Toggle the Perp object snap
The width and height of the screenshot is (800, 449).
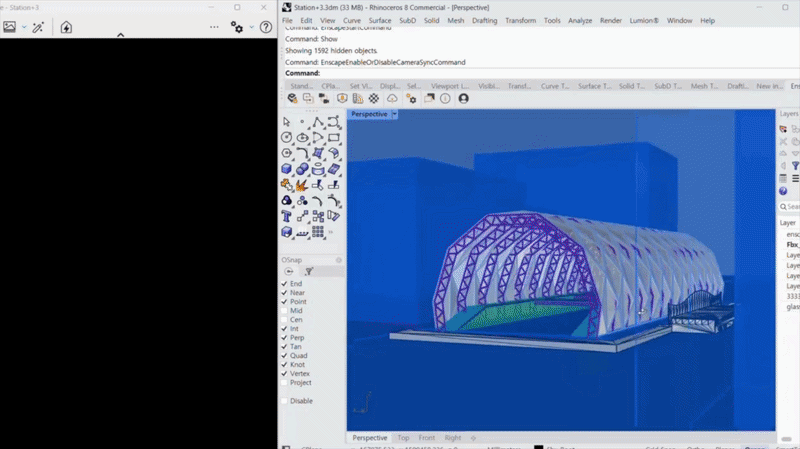click(284, 338)
